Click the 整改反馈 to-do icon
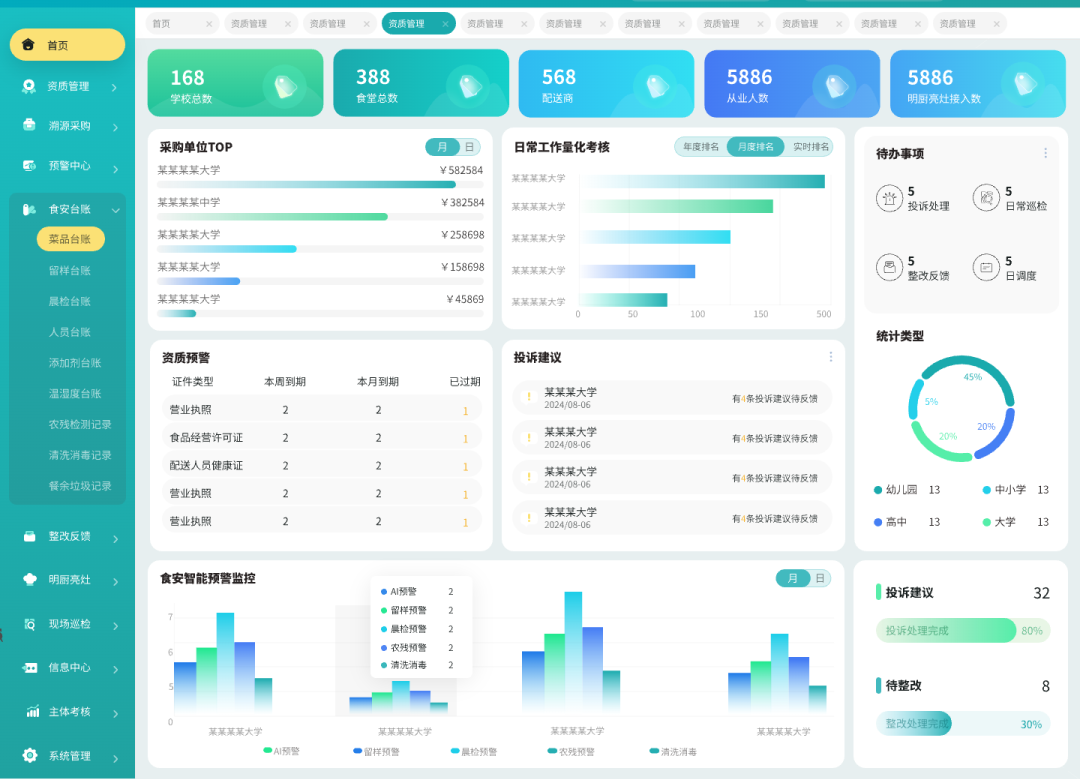Image resolution: width=1080 pixels, height=779 pixels. [889, 267]
